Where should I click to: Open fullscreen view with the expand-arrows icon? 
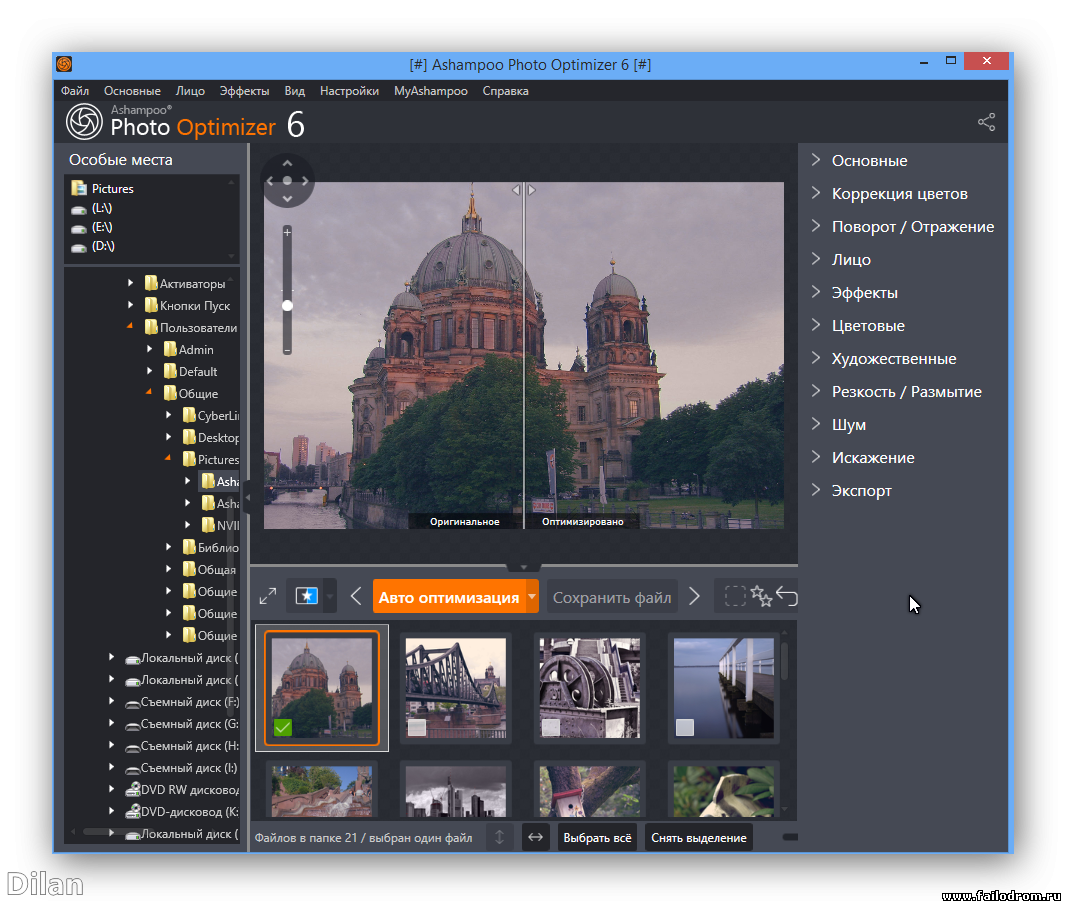[x=268, y=596]
